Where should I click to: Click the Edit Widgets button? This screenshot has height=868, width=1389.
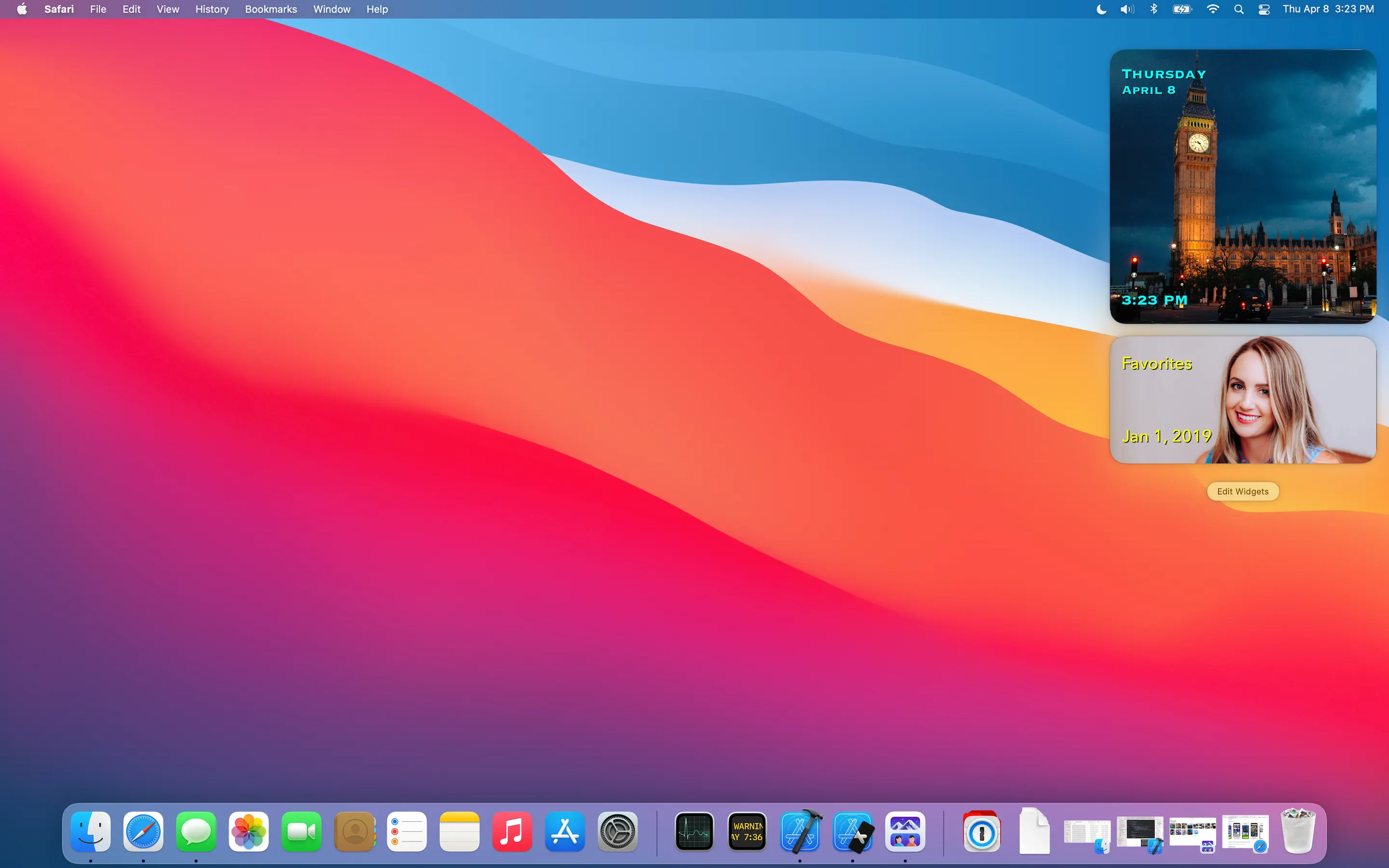[1243, 491]
